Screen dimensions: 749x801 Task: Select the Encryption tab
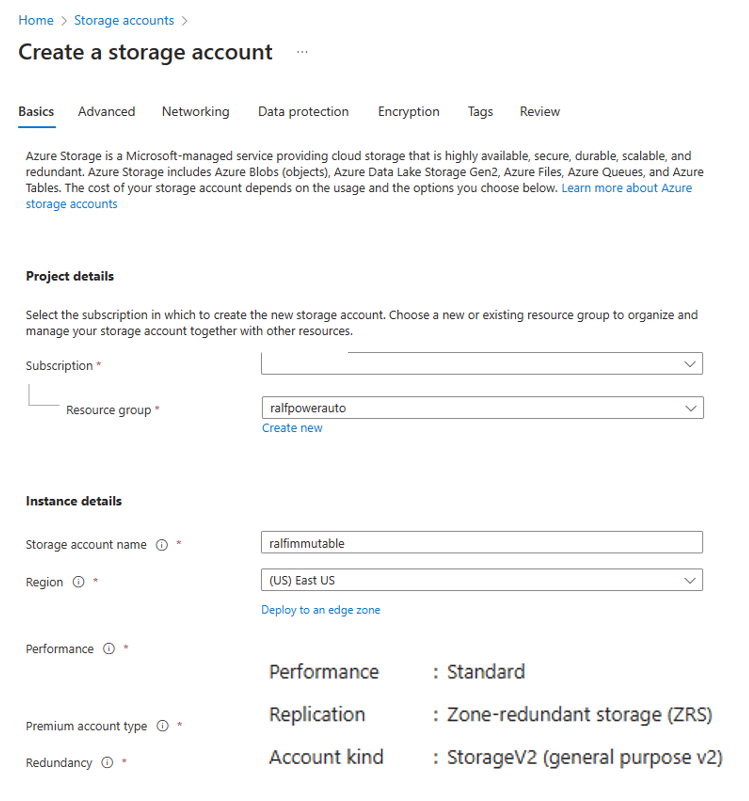tap(408, 112)
